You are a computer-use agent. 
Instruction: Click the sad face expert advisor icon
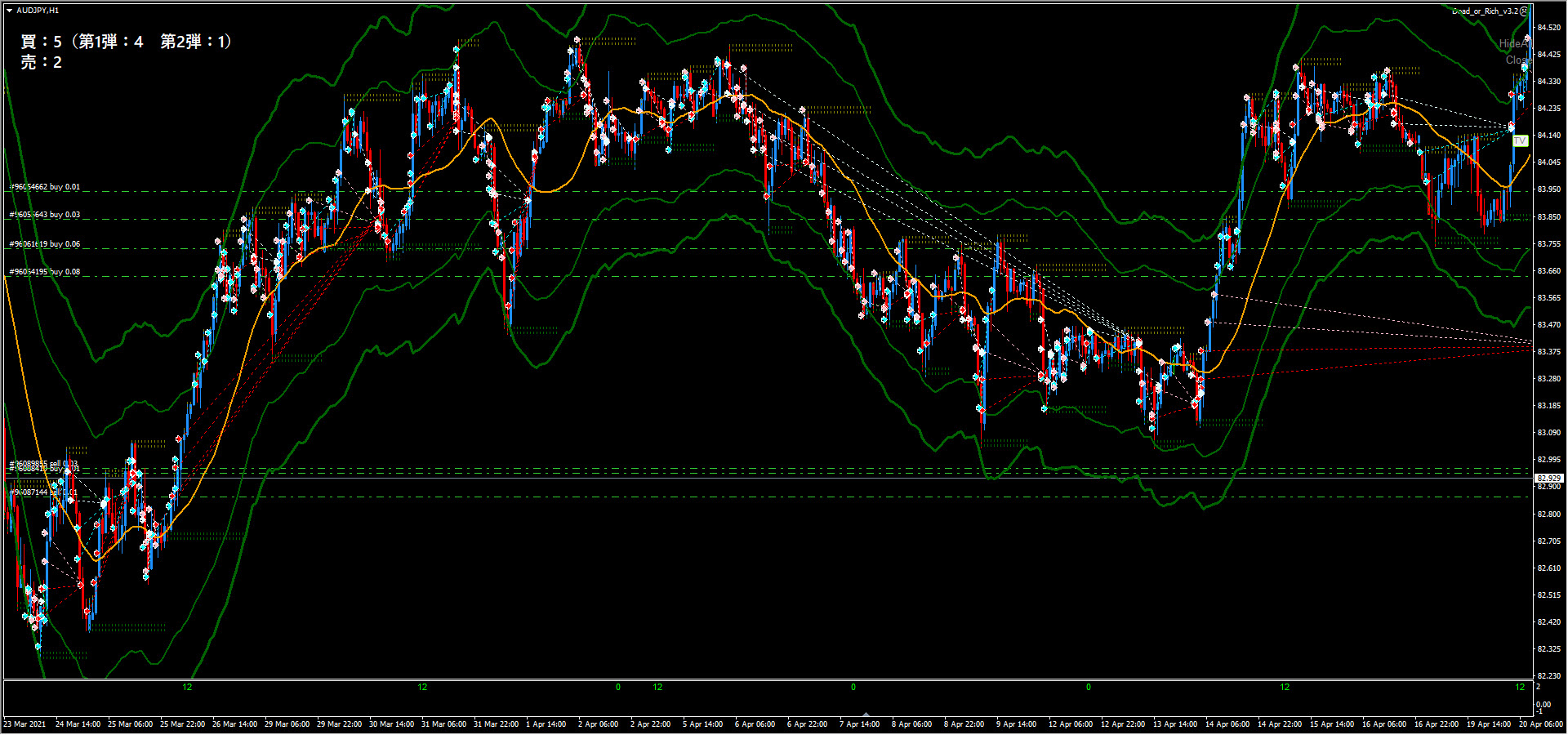click(x=1523, y=11)
